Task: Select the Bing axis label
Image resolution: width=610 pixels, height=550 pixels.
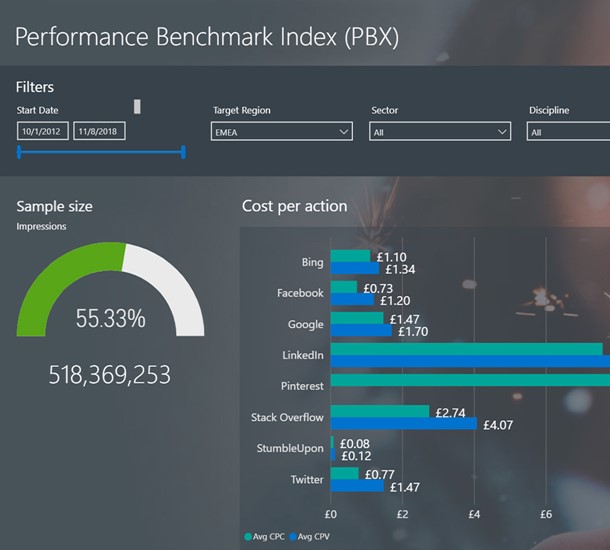Action: point(312,263)
